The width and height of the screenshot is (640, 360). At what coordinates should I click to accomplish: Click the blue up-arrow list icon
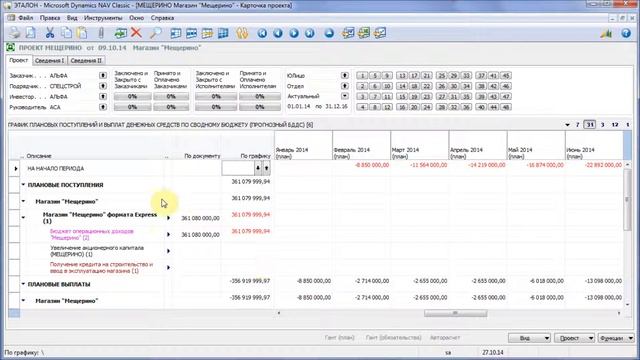329,33
